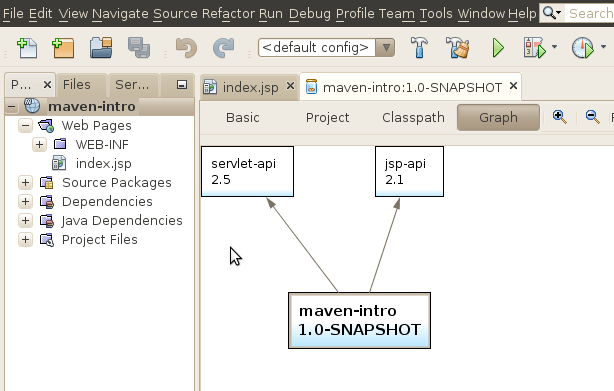The image size is (614, 391).
Task: Expand the WEB-INF folder
Action: [x=40, y=144]
